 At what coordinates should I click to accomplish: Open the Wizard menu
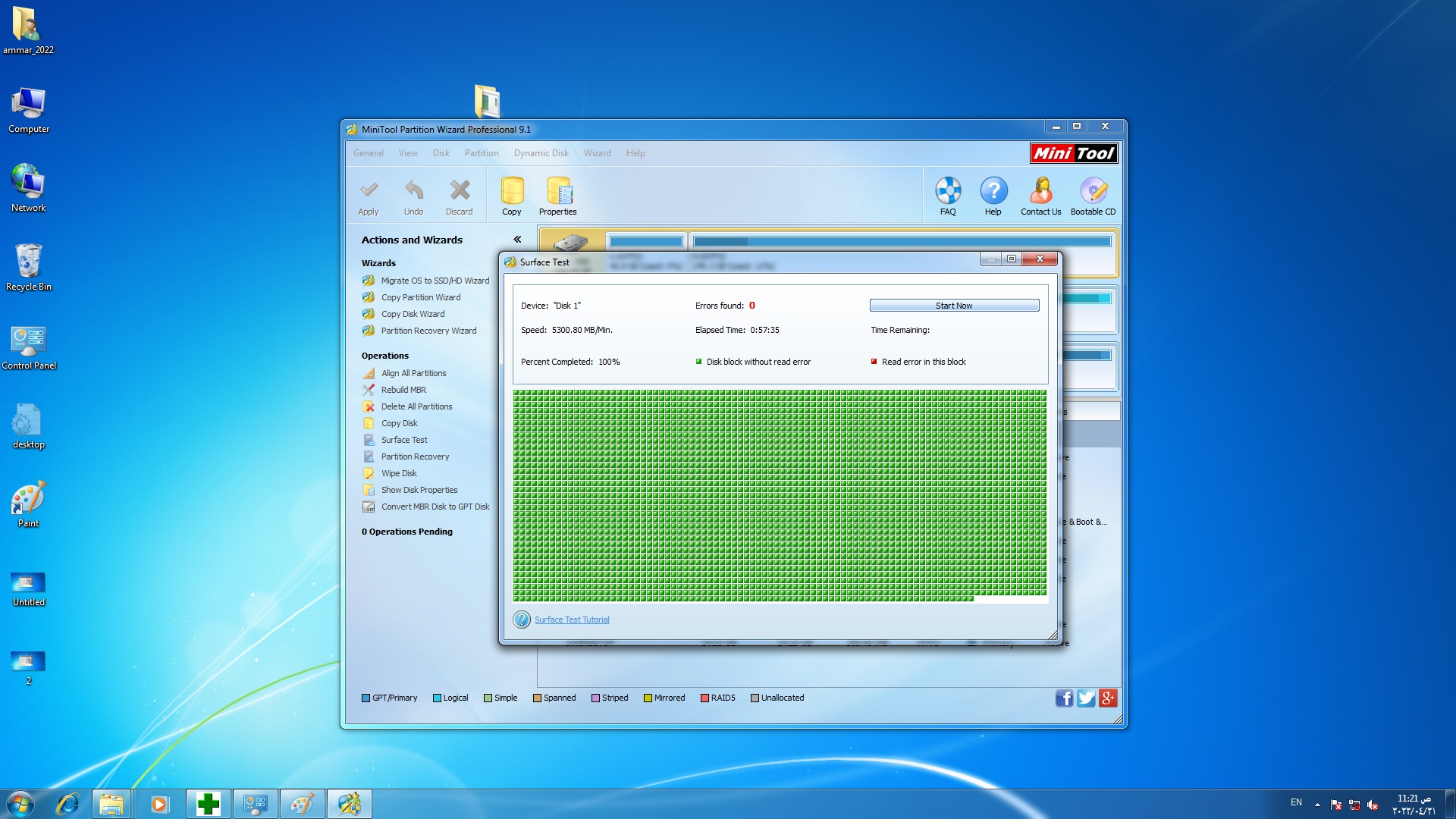coord(598,153)
